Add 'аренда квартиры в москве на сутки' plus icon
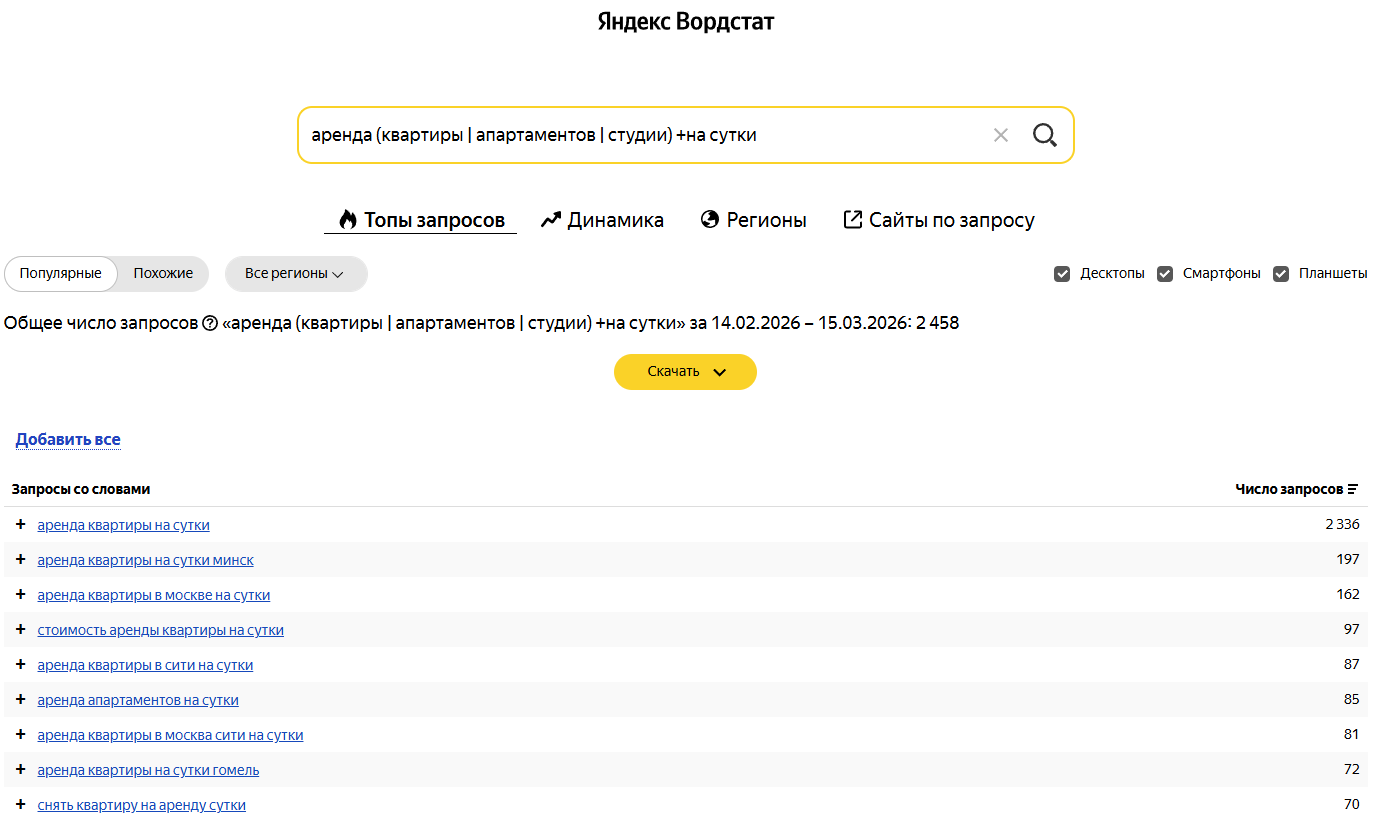The image size is (1392, 813). coord(20,594)
